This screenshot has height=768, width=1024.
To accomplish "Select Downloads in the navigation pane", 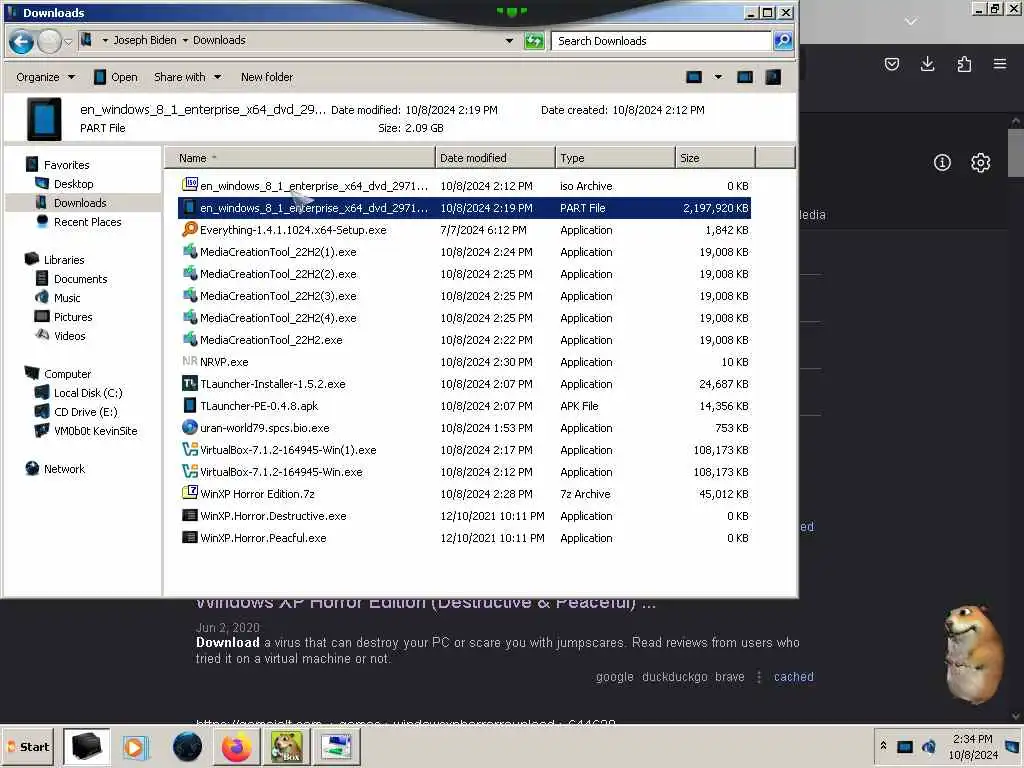I will click(x=80, y=203).
